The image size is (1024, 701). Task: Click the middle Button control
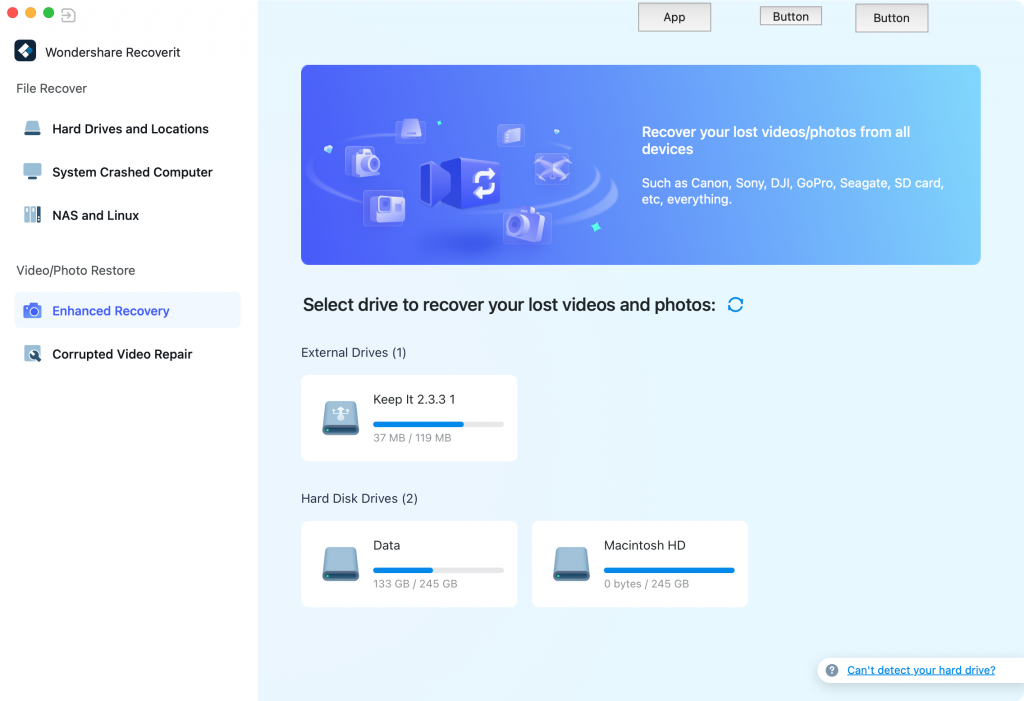coord(790,15)
